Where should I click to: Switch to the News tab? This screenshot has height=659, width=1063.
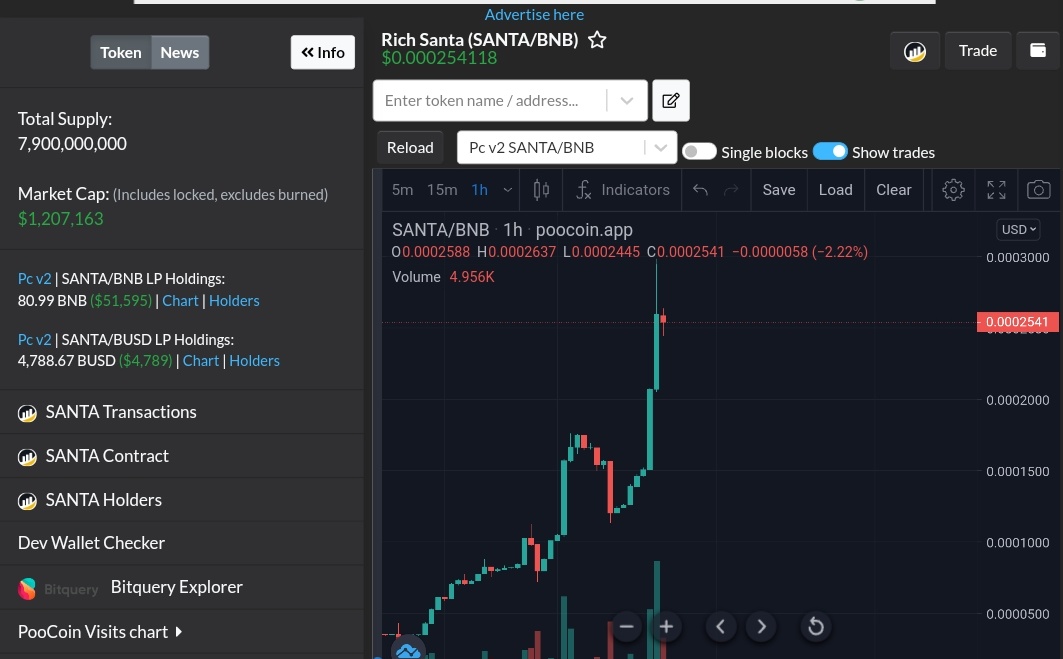(180, 52)
